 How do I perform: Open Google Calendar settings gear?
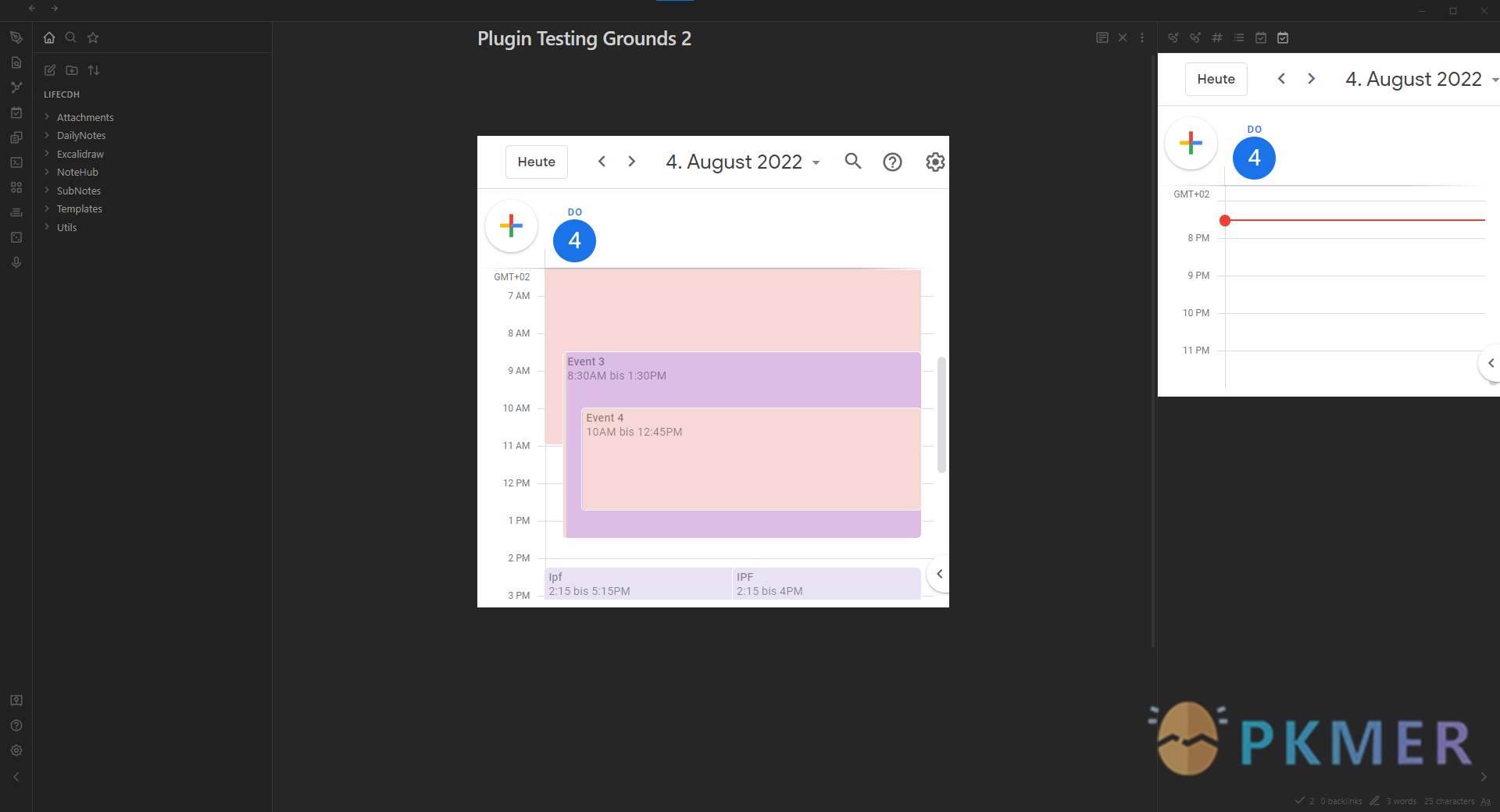(934, 162)
